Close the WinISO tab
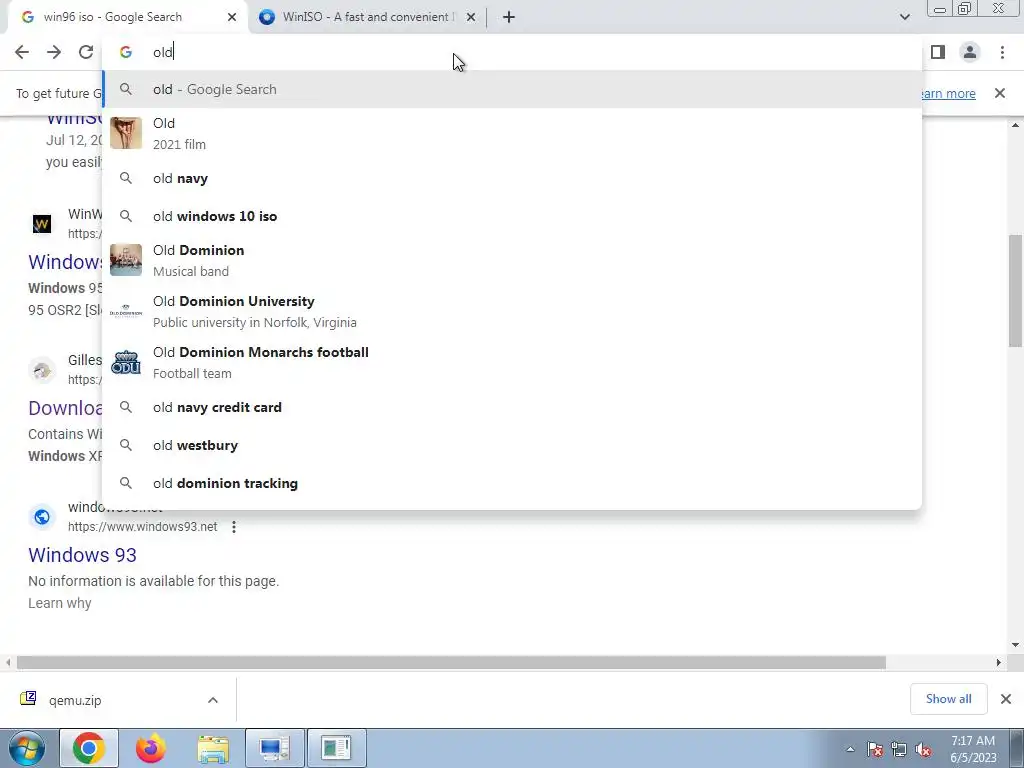 (x=471, y=17)
